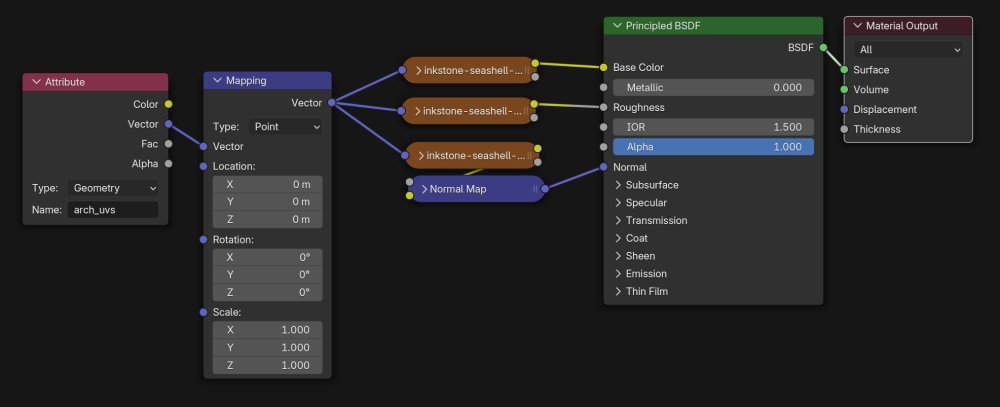Expand the collapsed Normal Map node arrow
1000x407 pixels.
pyautogui.click(x=424, y=188)
